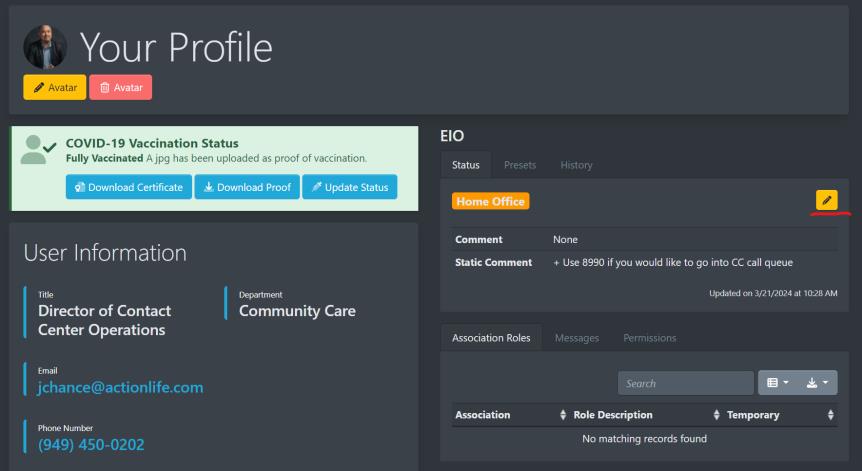Viewport: 862px width, 471px height.
Task: Click the yellow pencil edit status icon
Action: [x=826, y=200]
